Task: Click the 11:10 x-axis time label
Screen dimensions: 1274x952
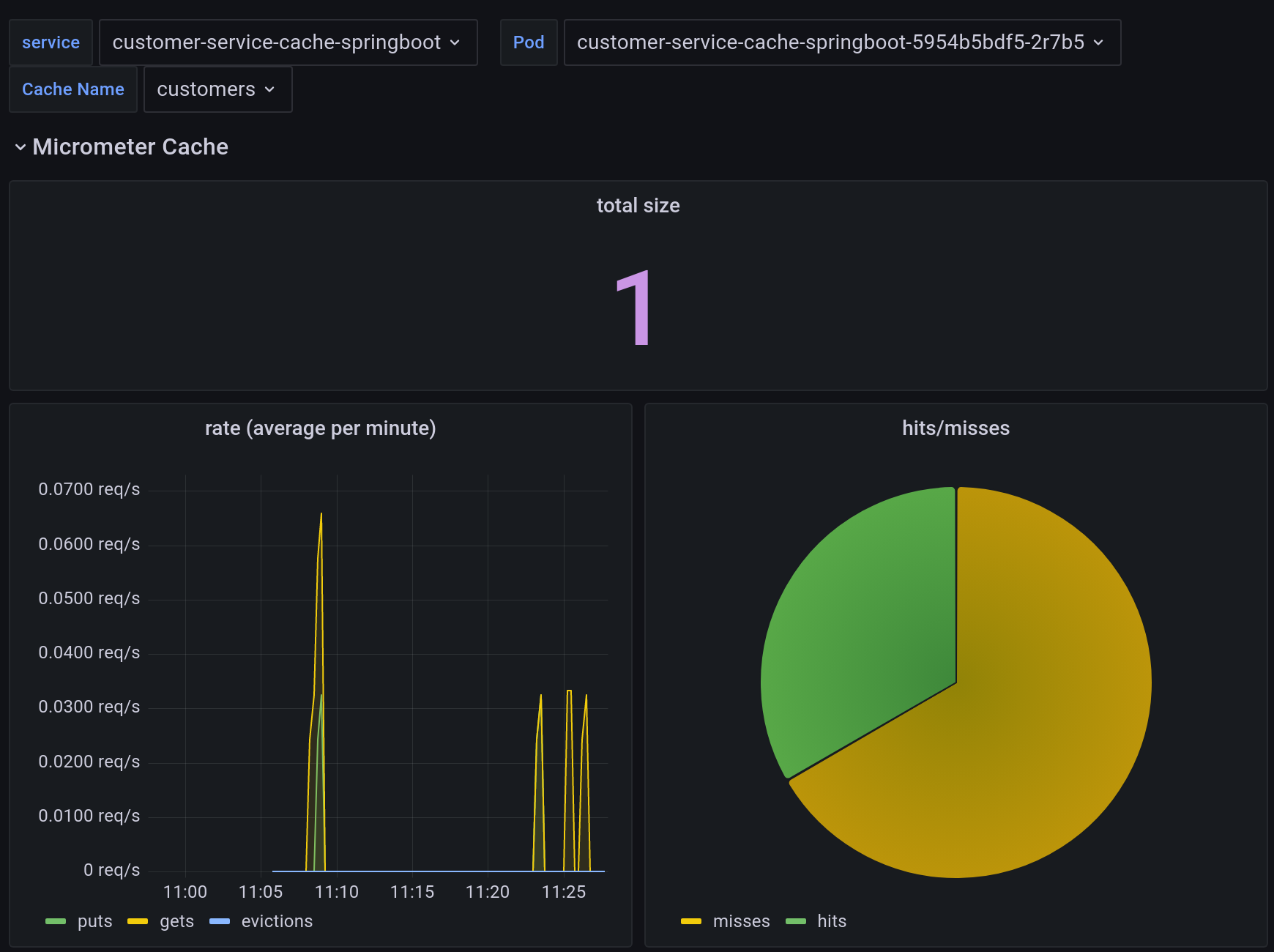Action: [x=337, y=892]
